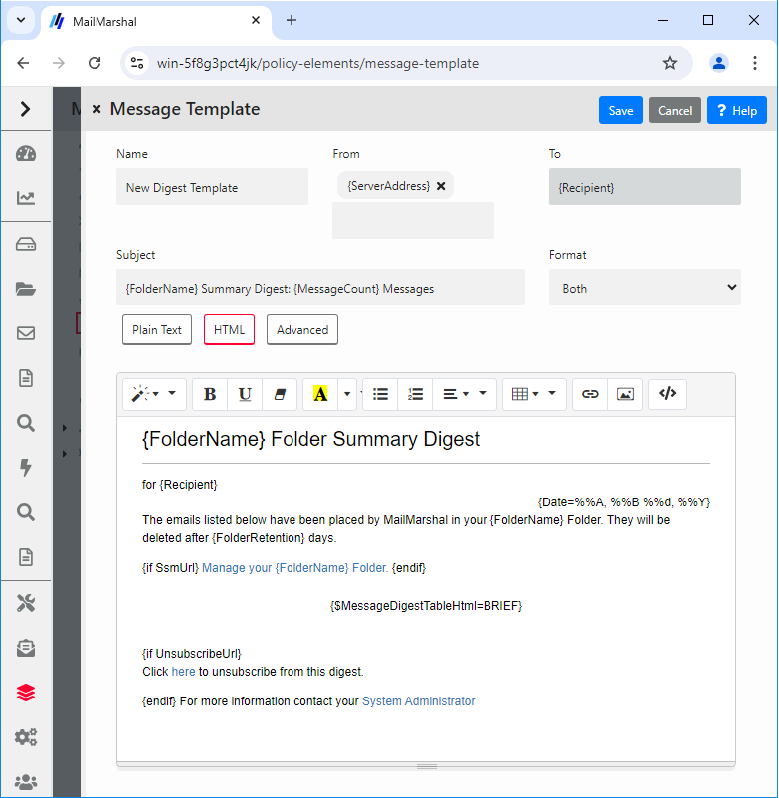Open the Format dropdown showing Both
Image resolution: width=779 pixels, height=798 pixels.
click(x=645, y=288)
